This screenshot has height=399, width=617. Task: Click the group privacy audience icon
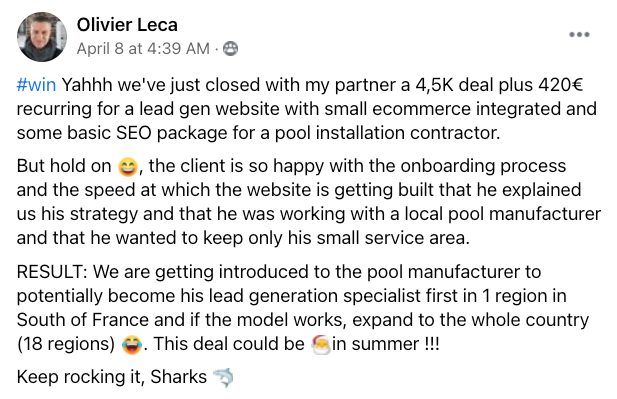pos(230,49)
